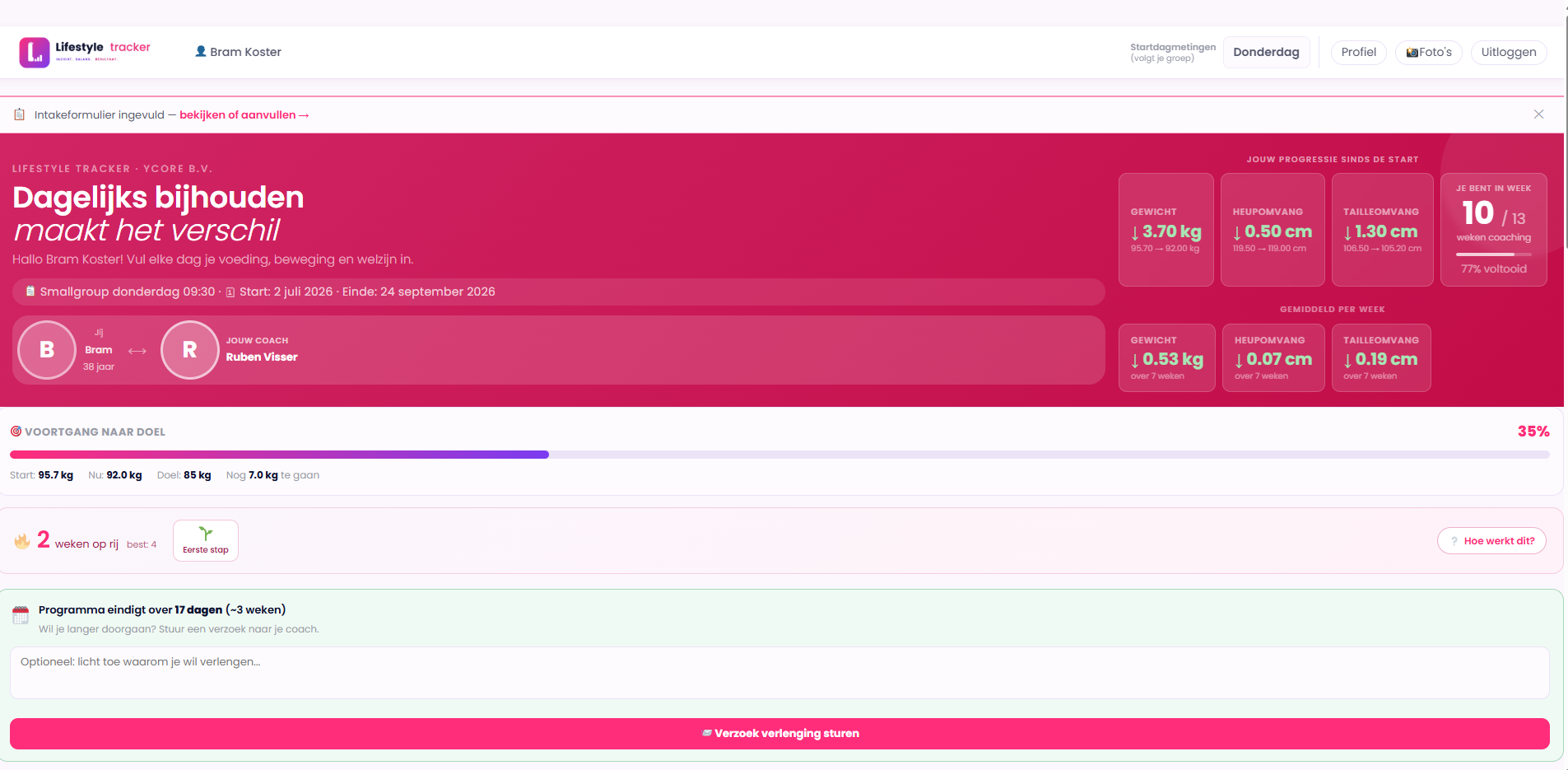Click the Bram Koster name in header

(x=245, y=52)
